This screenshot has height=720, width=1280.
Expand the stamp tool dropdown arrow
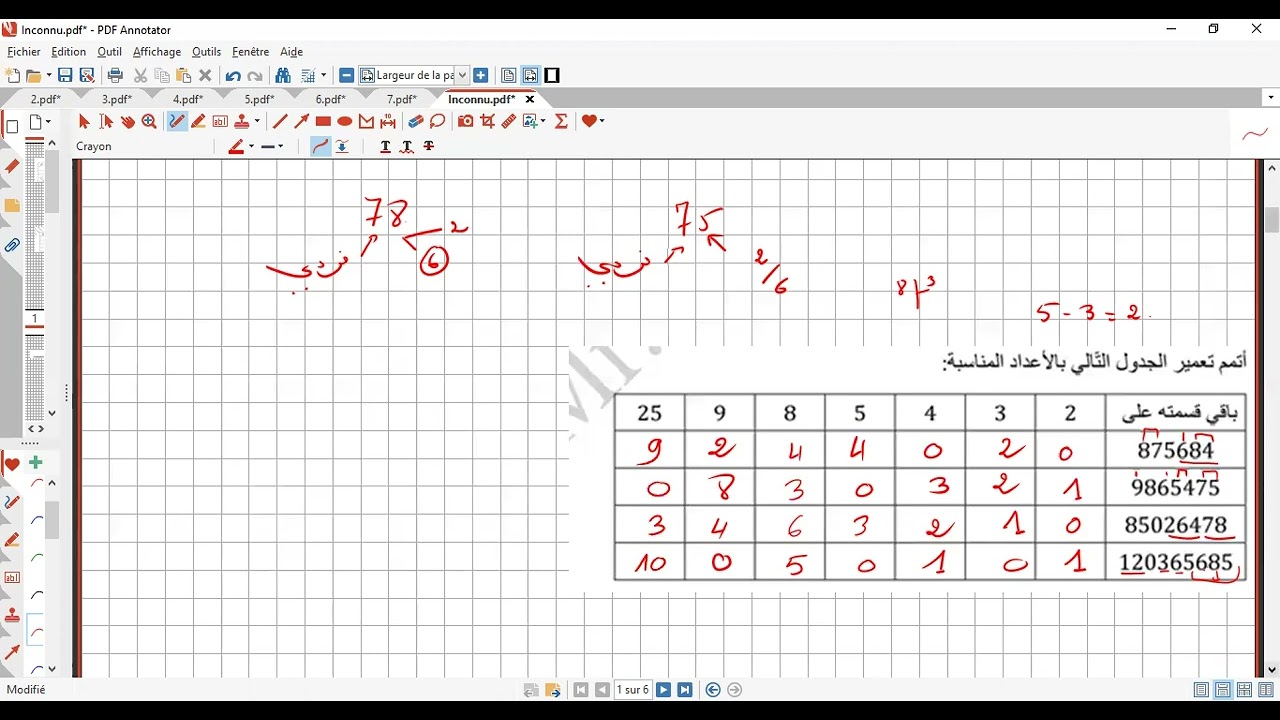[x=257, y=121]
